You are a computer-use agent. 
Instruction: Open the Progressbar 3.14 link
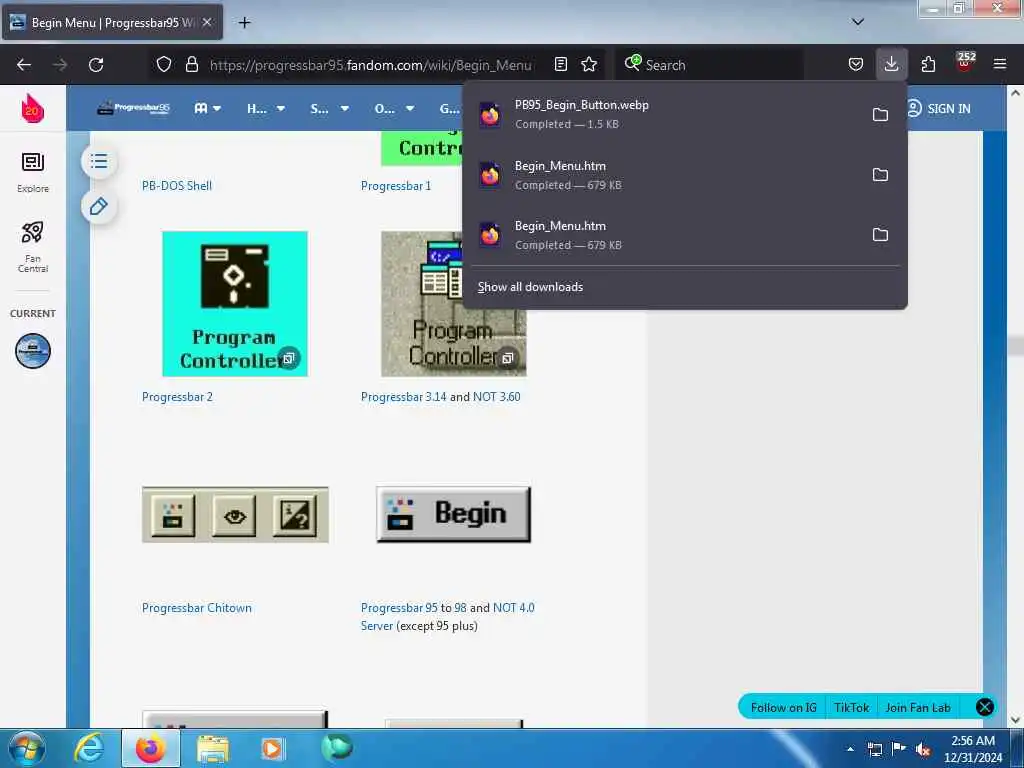coord(404,396)
